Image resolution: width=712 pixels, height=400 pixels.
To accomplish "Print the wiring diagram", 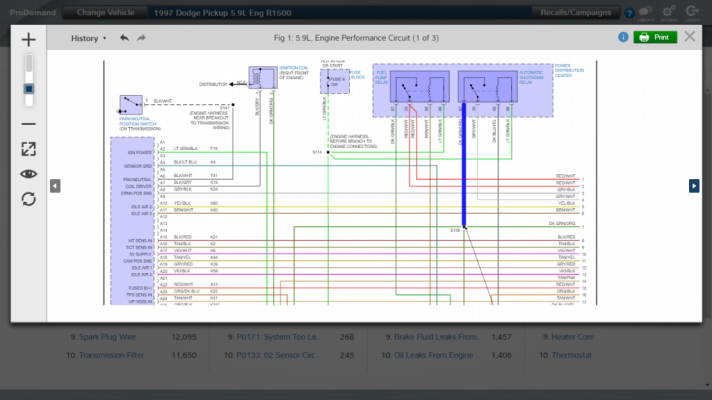I will [655, 37].
